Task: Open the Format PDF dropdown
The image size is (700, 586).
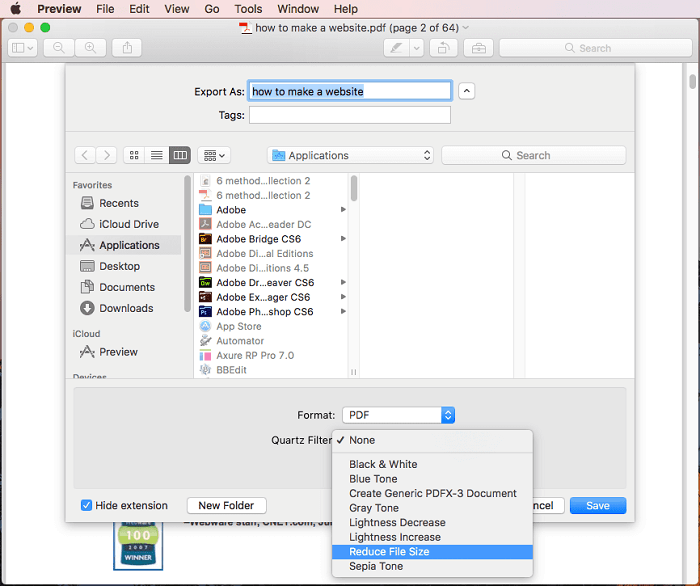Action: pyautogui.click(x=398, y=415)
